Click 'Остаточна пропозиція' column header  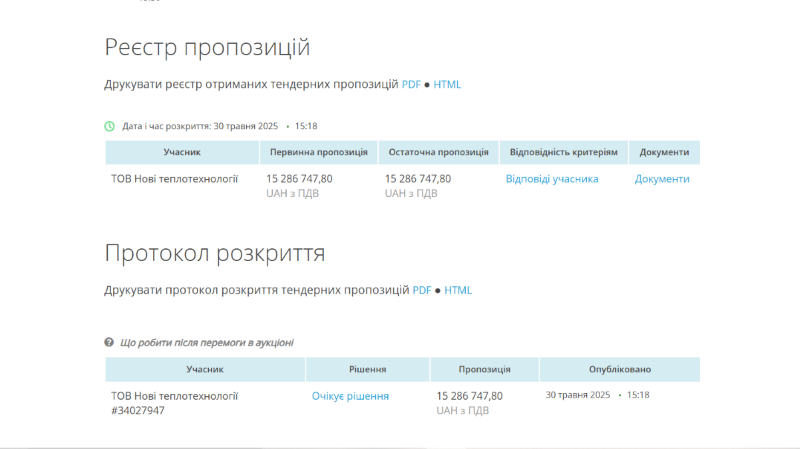click(x=438, y=152)
